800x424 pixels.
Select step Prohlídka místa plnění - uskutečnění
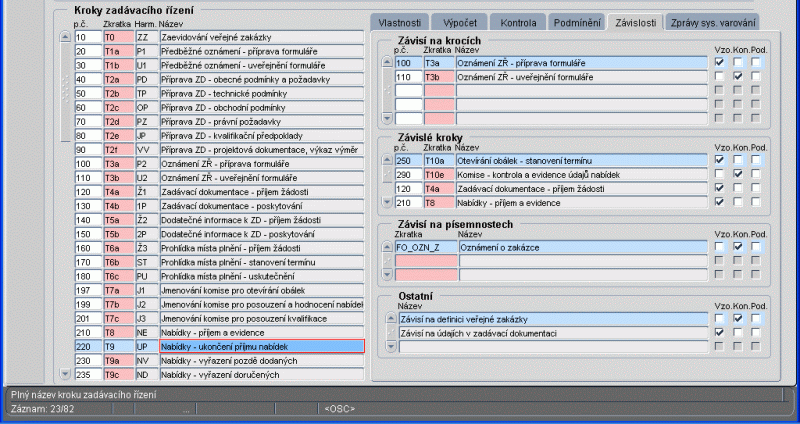pos(262,276)
